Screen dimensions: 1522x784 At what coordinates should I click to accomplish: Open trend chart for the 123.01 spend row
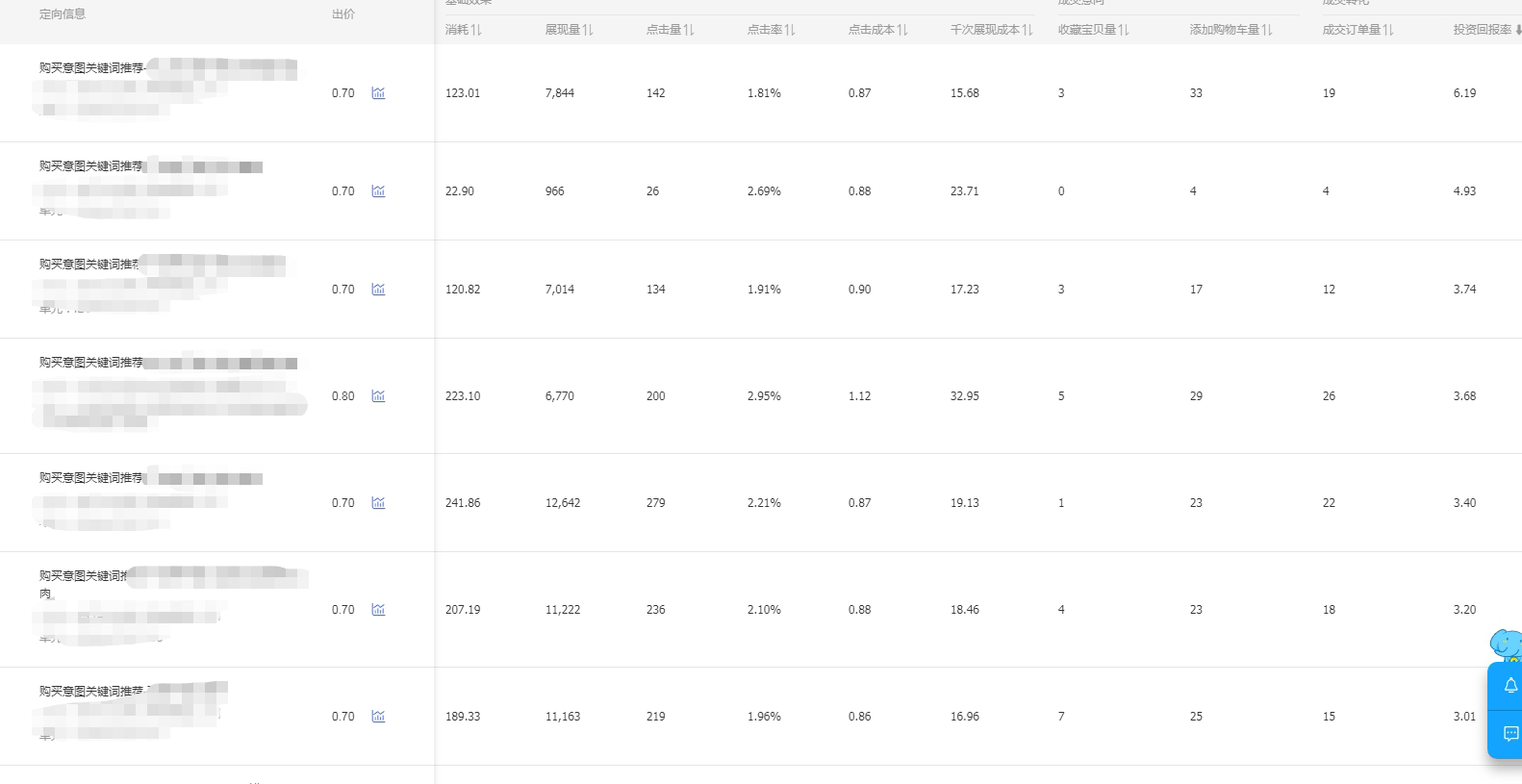378,93
